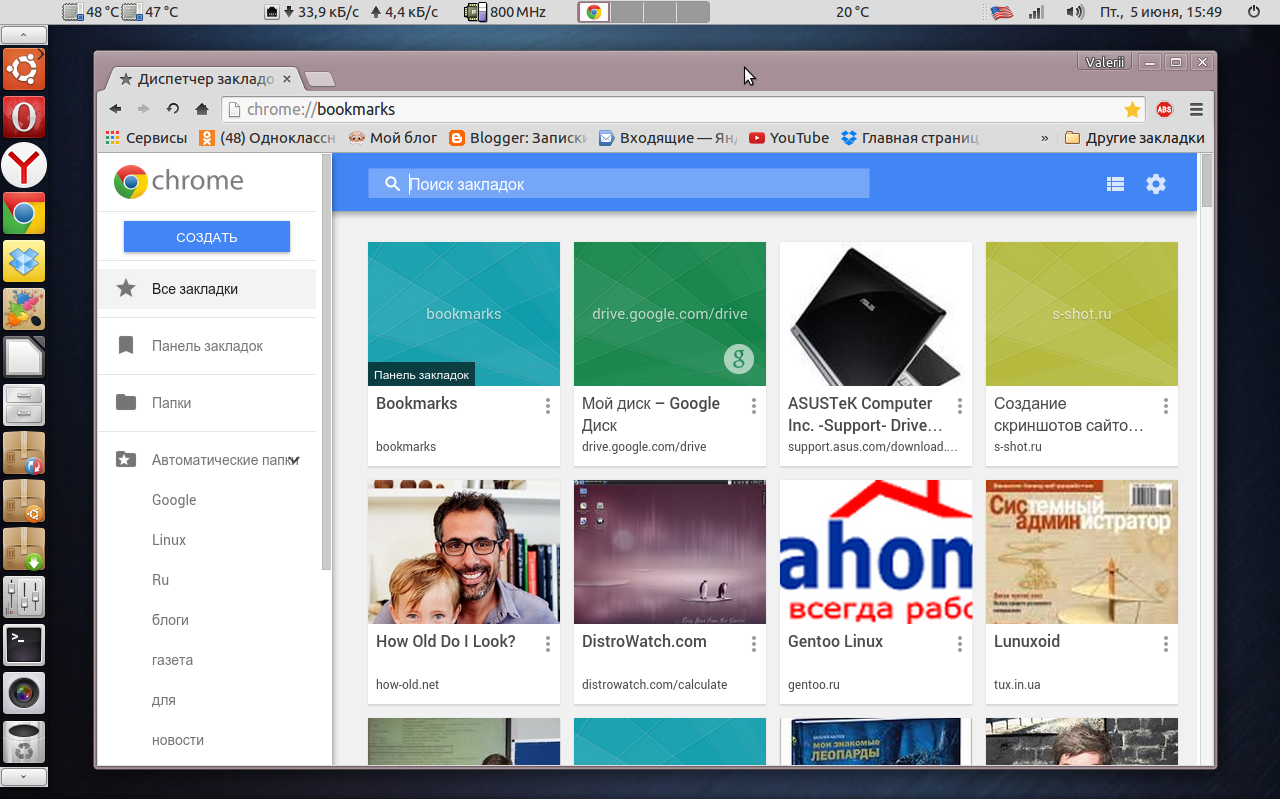Open the Одноклассники bookmark

(267, 138)
